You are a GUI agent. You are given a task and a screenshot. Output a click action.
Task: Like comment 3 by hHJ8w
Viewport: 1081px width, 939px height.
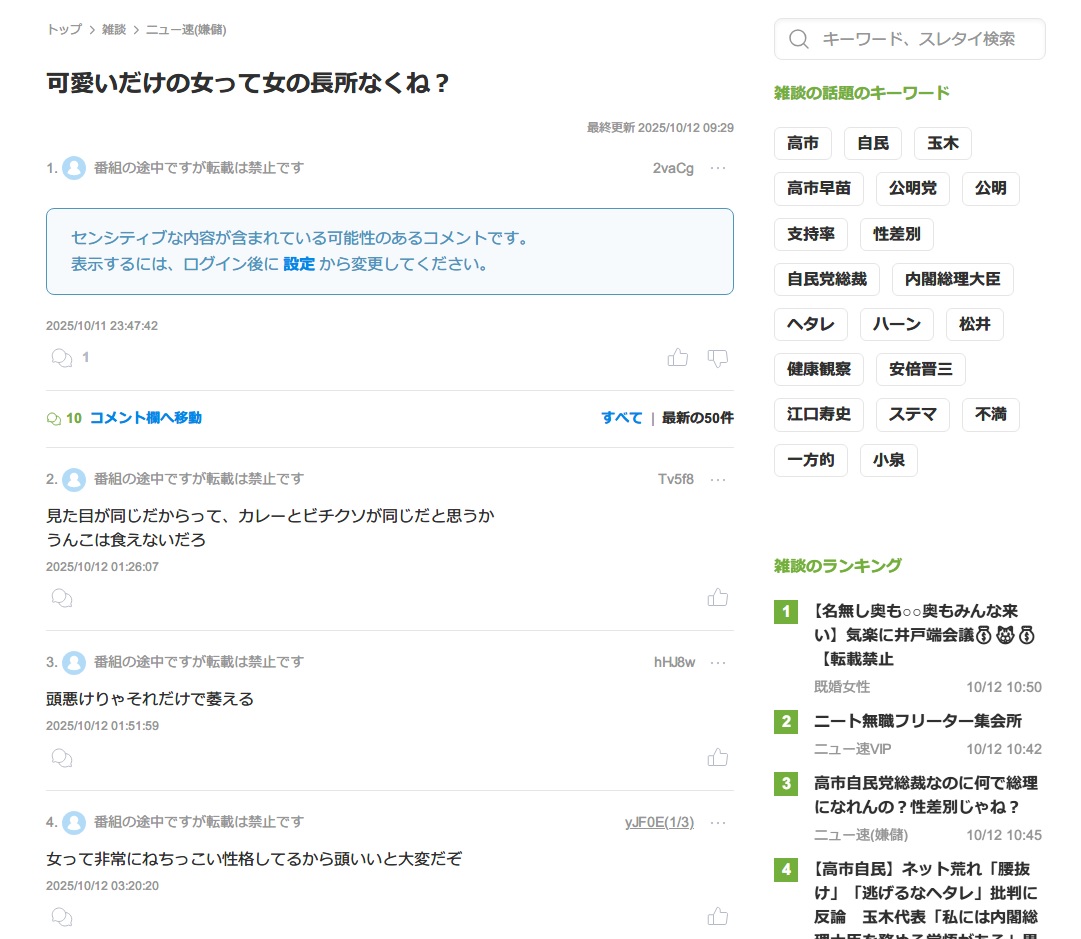point(717,757)
